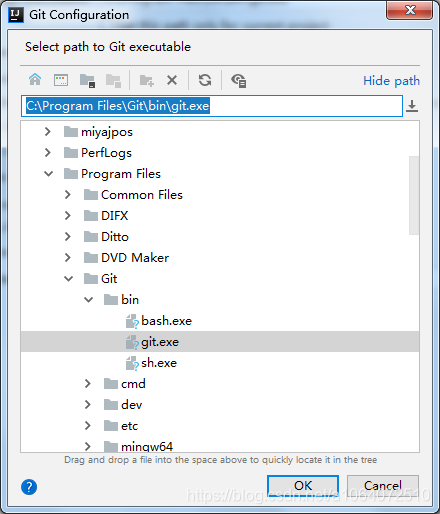
Task: Expand the miyajpos folder
Action: pyautogui.click(x=48, y=132)
